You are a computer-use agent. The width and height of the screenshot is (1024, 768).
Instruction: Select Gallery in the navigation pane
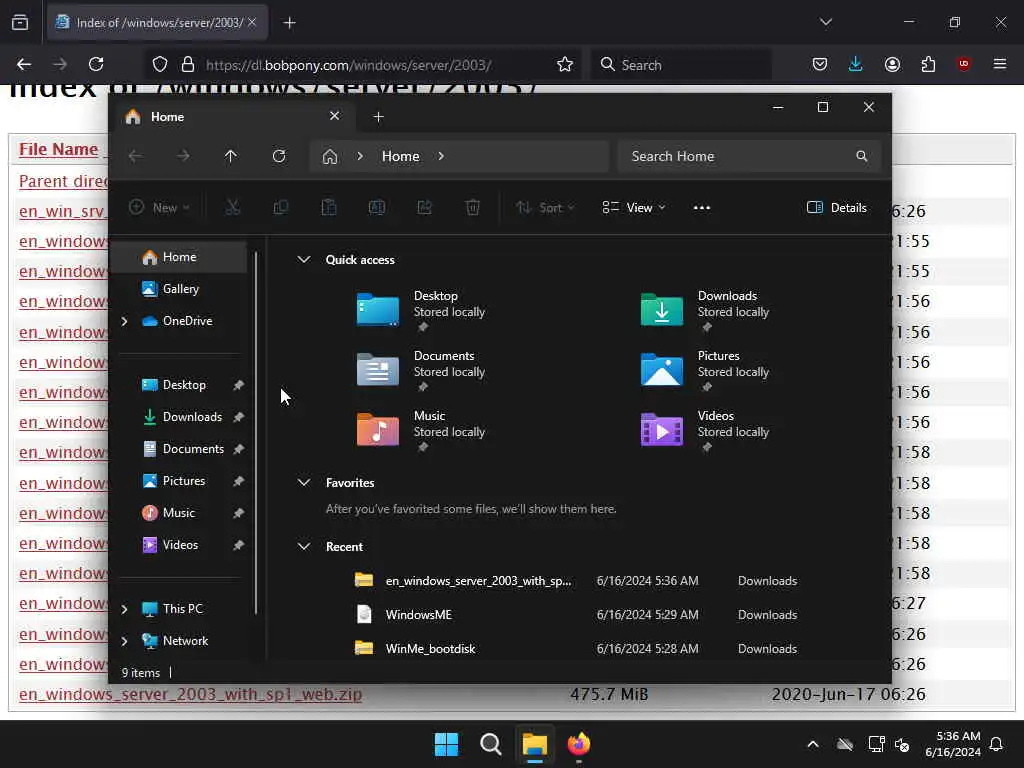pyautogui.click(x=179, y=289)
